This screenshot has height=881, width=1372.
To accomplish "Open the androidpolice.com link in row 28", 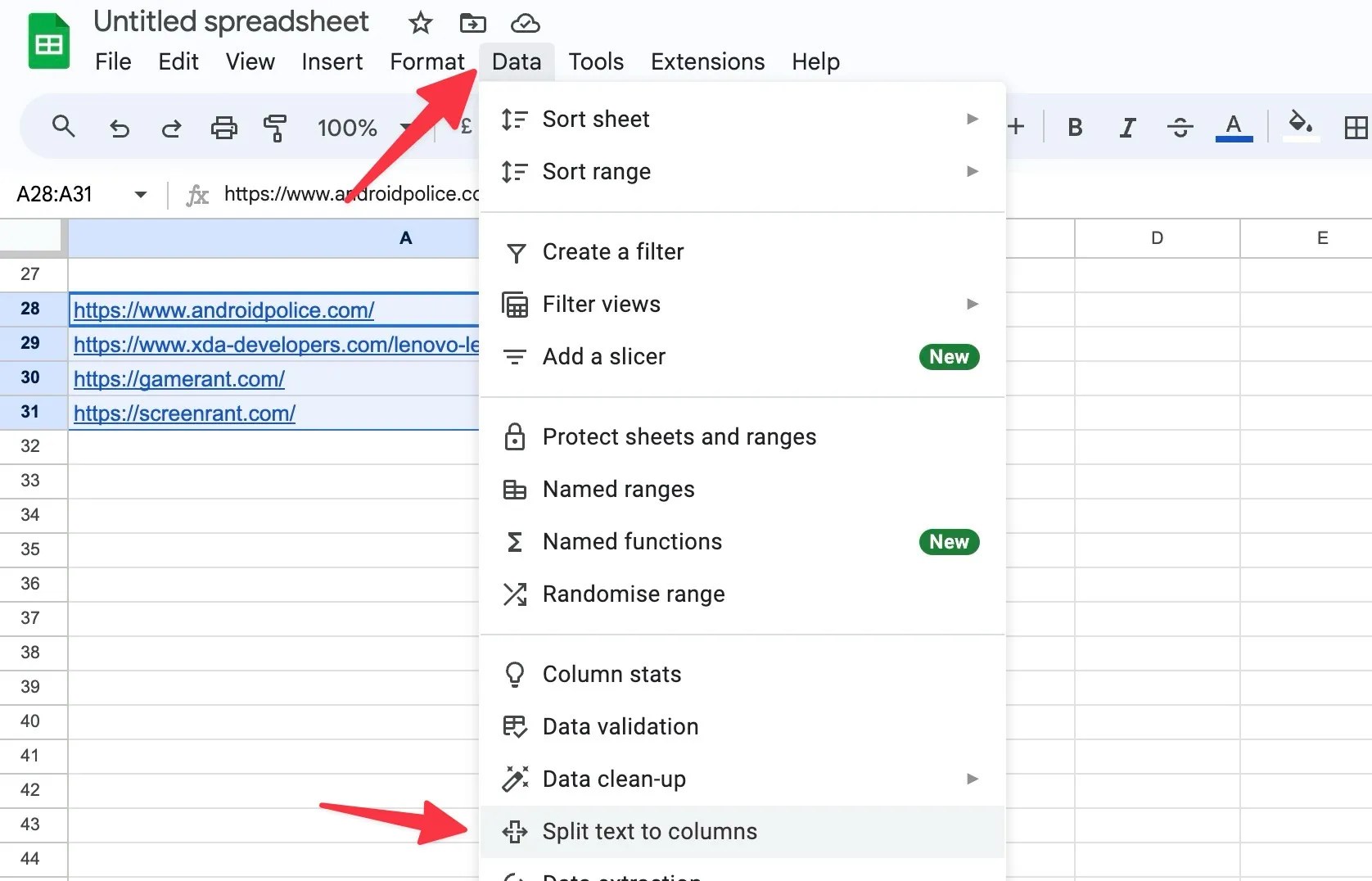I will click(223, 310).
